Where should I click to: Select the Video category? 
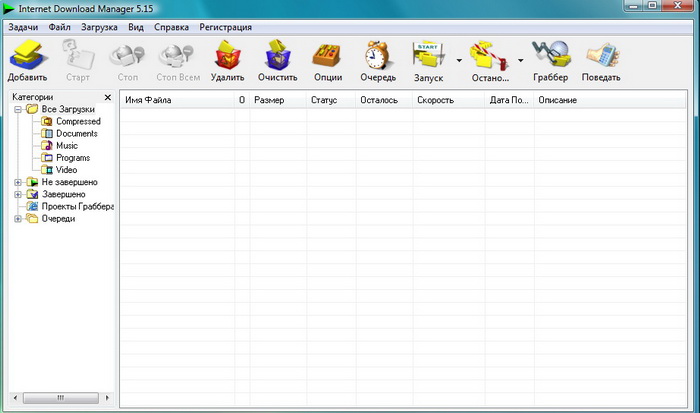67,170
